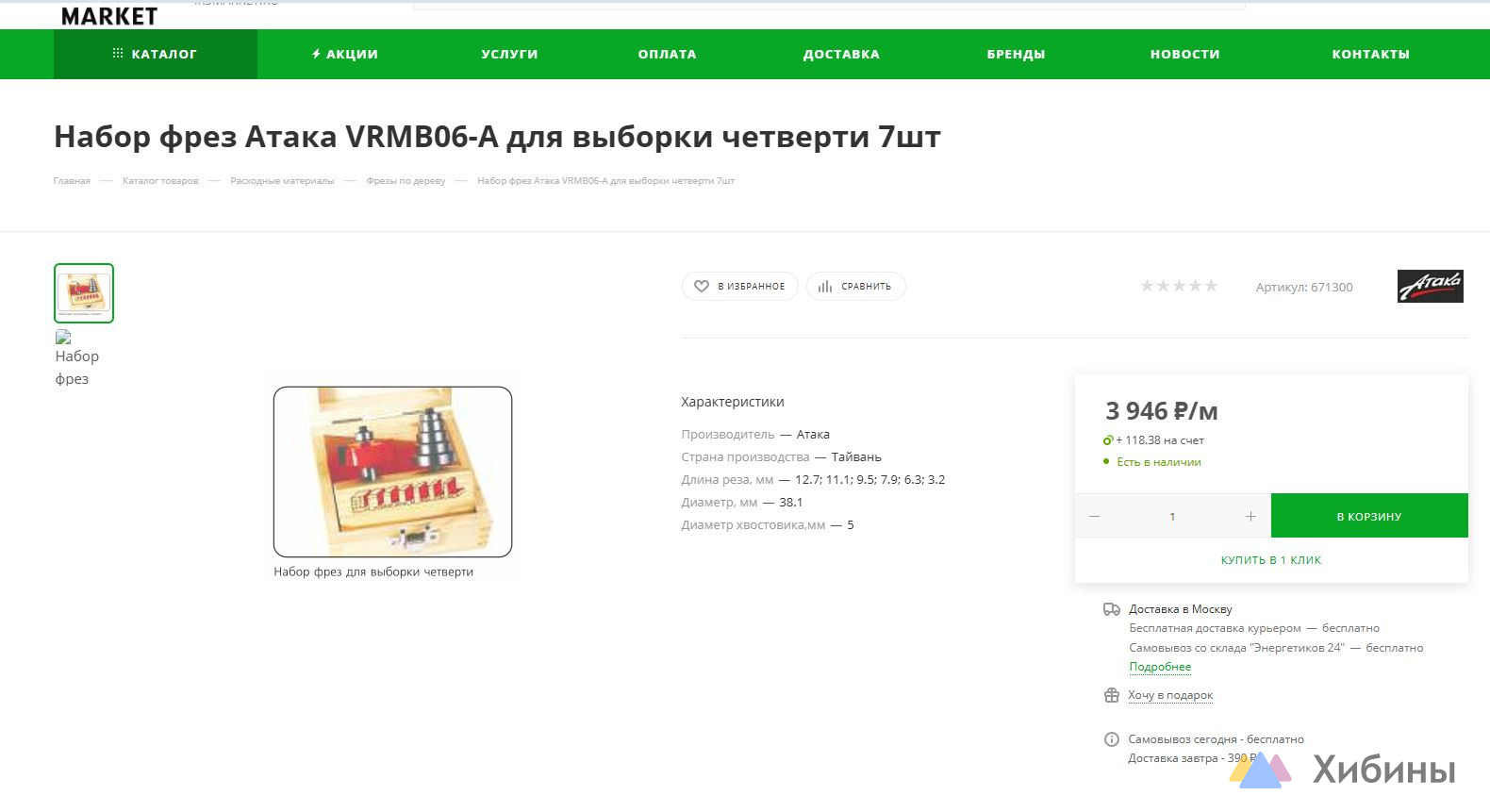Click the bar-chart compare icon
The image size is (1490, 812).
coord(825,286)
